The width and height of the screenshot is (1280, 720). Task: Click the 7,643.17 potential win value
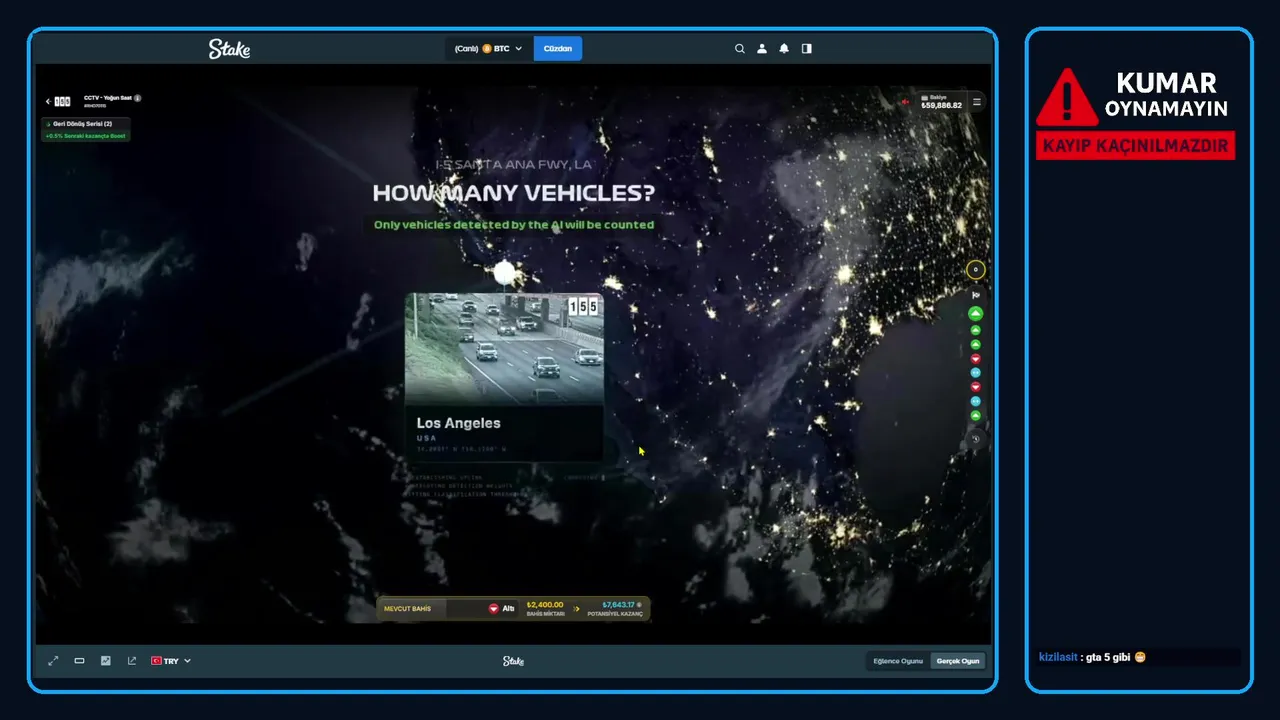[x=619, y=605]
